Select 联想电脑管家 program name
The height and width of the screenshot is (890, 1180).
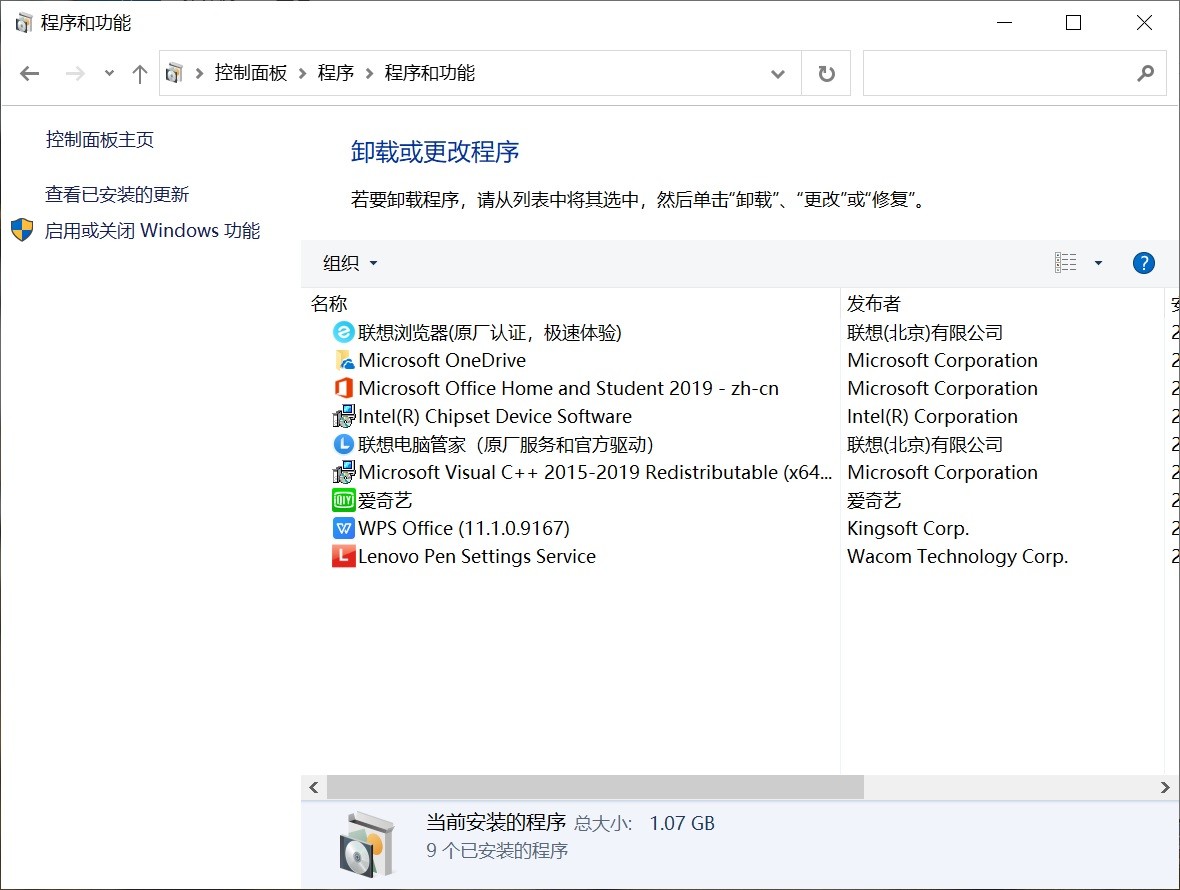point(506,445)
